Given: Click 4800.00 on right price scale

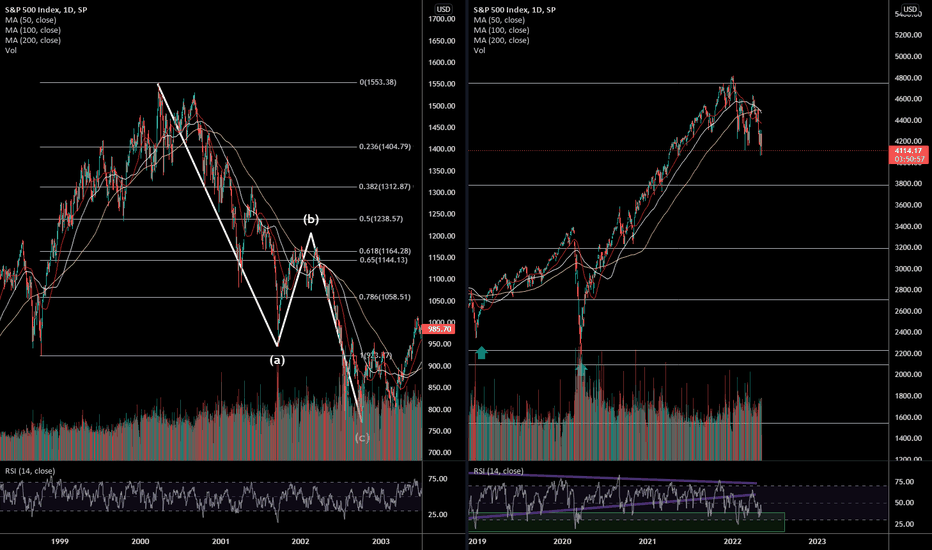Looking at the screenshot, I should 908,78.
